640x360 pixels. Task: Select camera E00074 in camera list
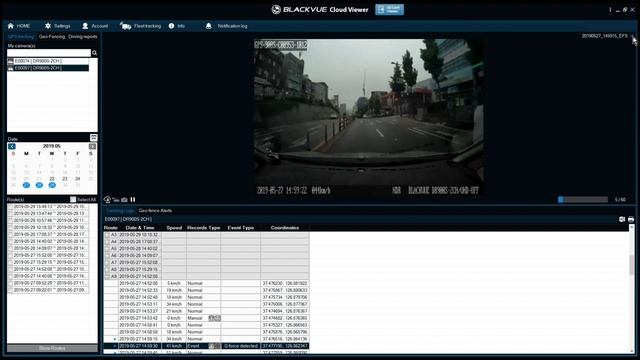[x=48, y=61]
